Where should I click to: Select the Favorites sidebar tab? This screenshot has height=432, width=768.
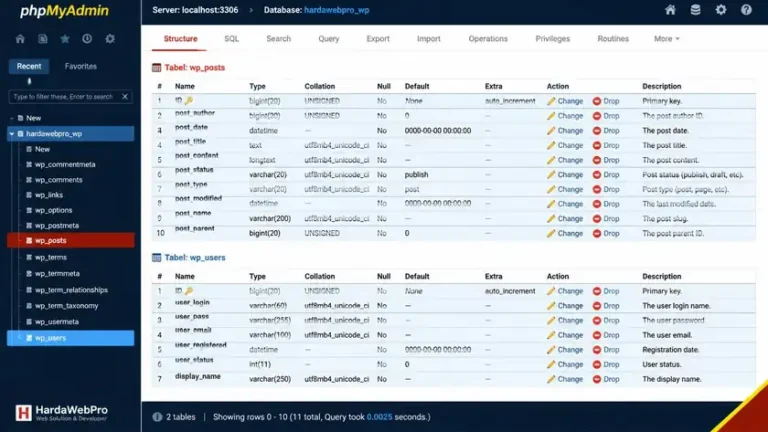point(80,66)
